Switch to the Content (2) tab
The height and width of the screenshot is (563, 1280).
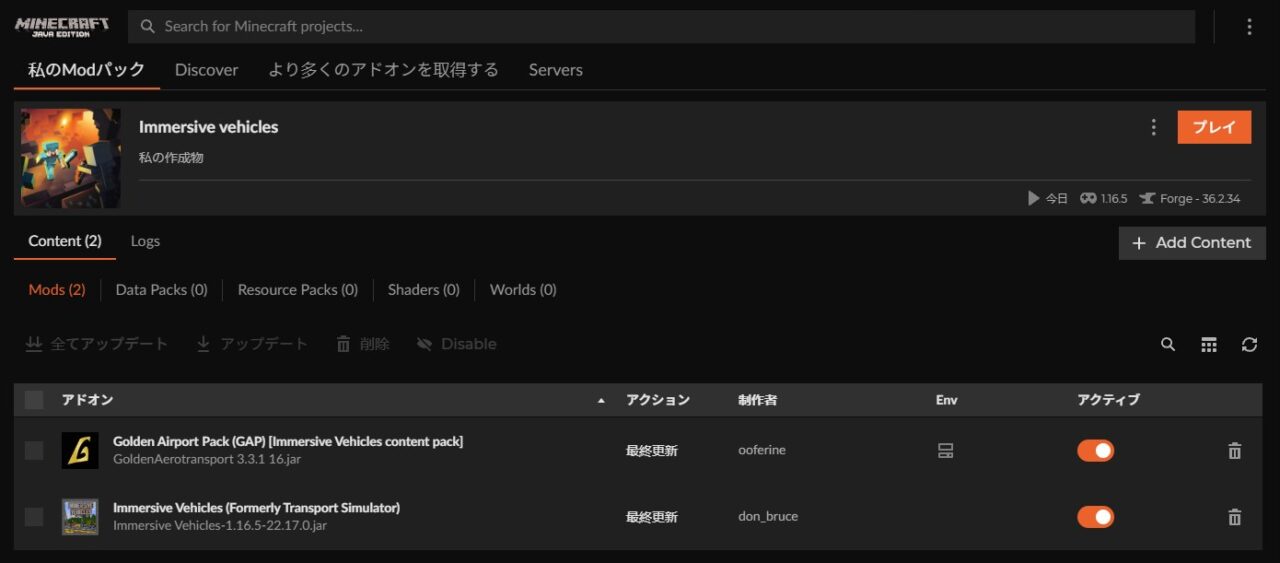65,241
